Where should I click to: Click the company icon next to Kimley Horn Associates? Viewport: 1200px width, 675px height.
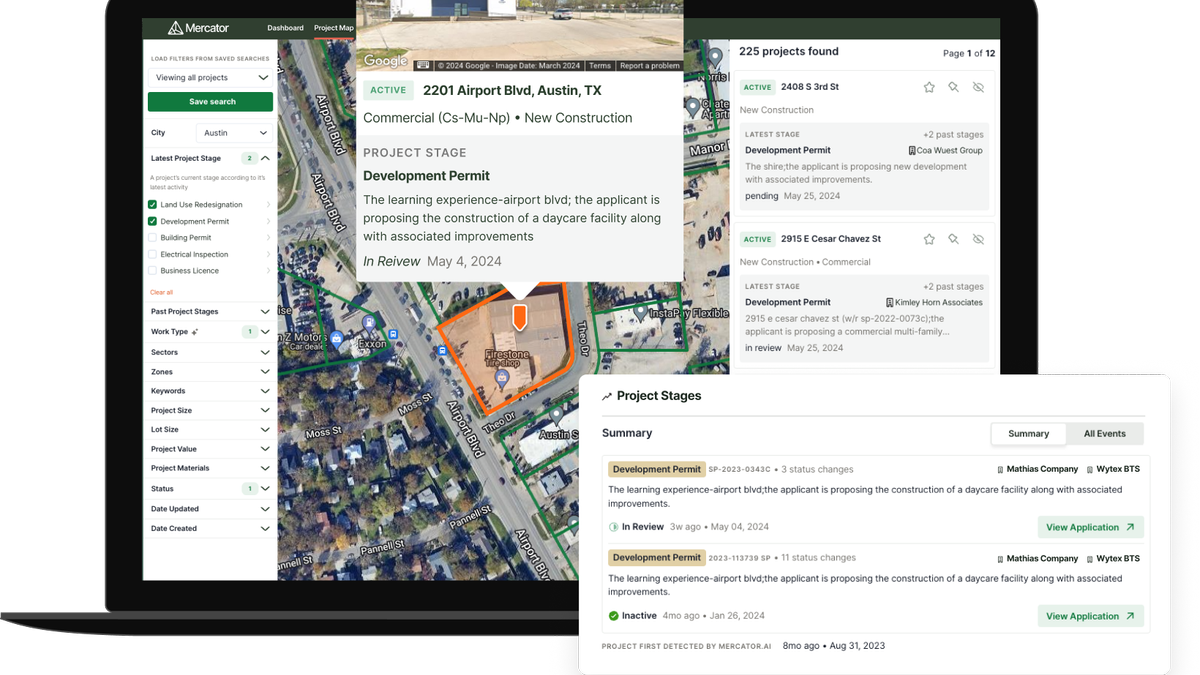[888, 301]
